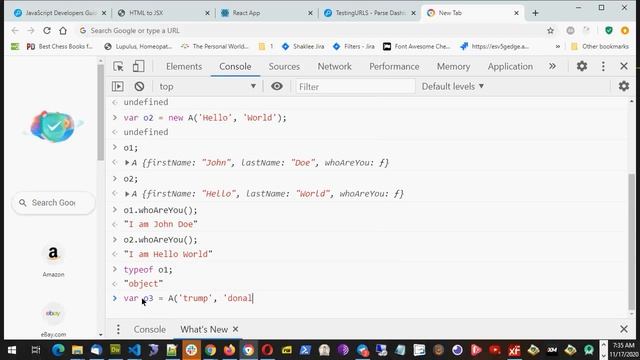Show more DevTools tabs chevron
Viewport: 640px width, 360px height.
coord(552,66)
